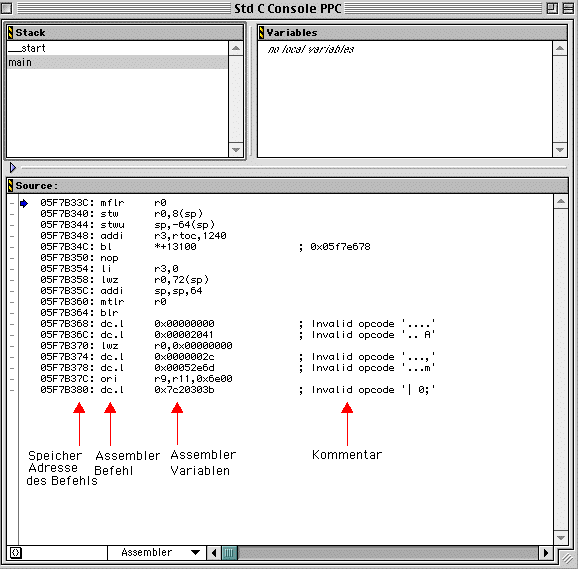Click the window resize grip icon
578x569 pixels.
click(567, 559)
